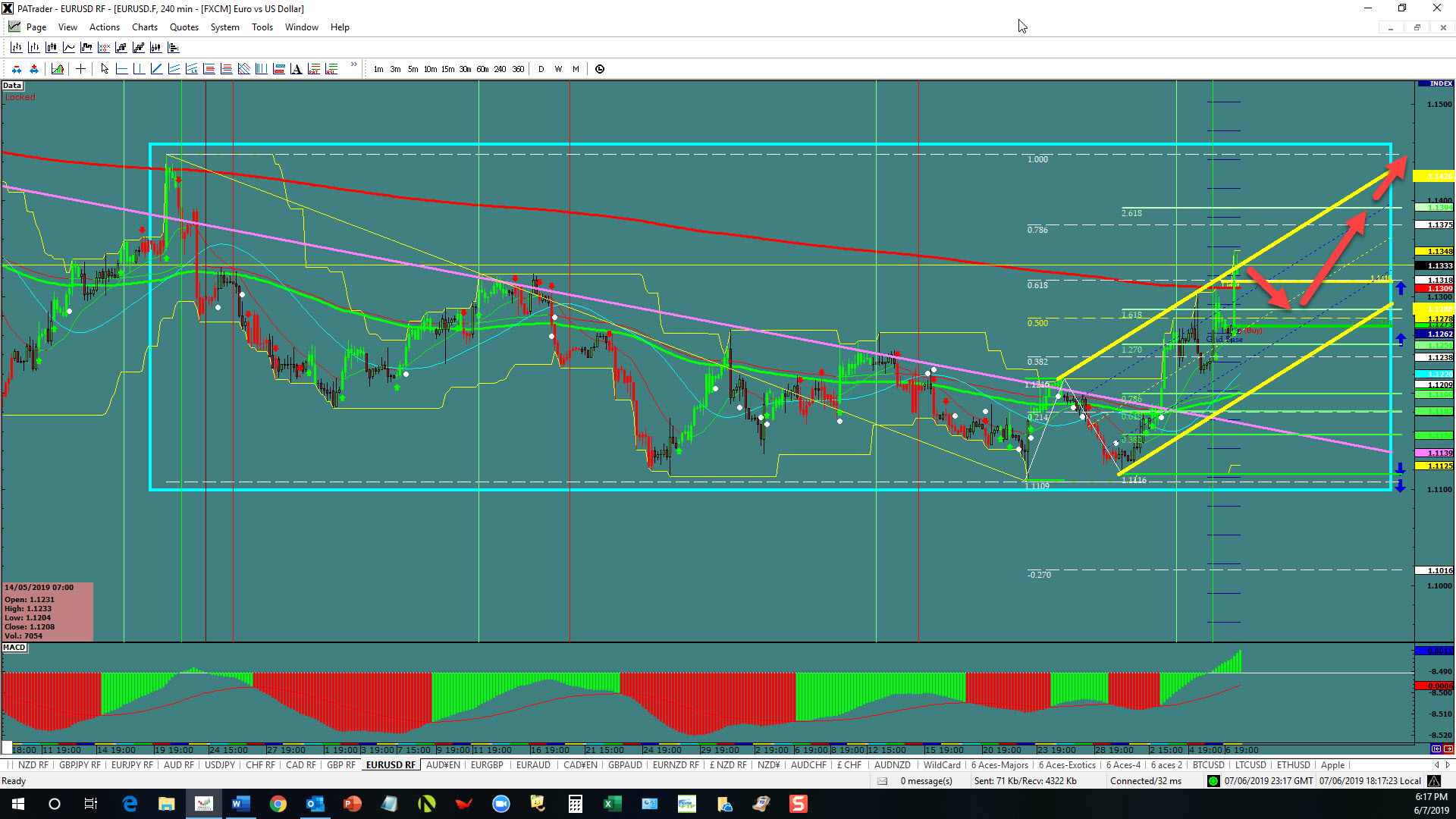Select the arrow pointer tool

coord(104,69)
